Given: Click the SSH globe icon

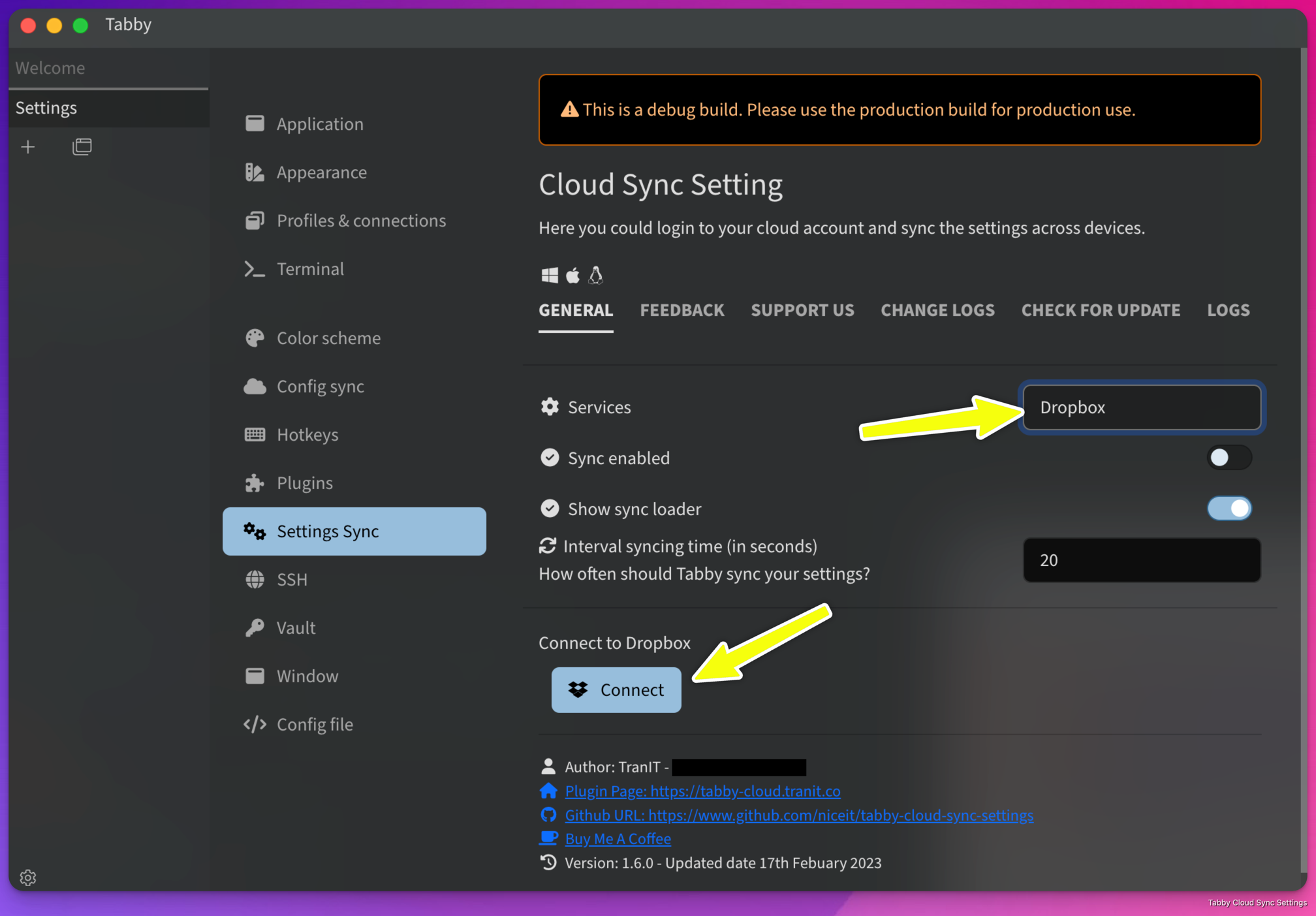Looking at the screenshot, I should (x=255, y=579).
